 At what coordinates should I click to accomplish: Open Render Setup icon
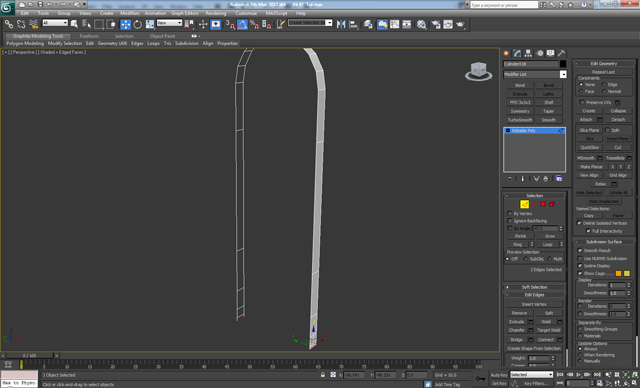[436, 24]
